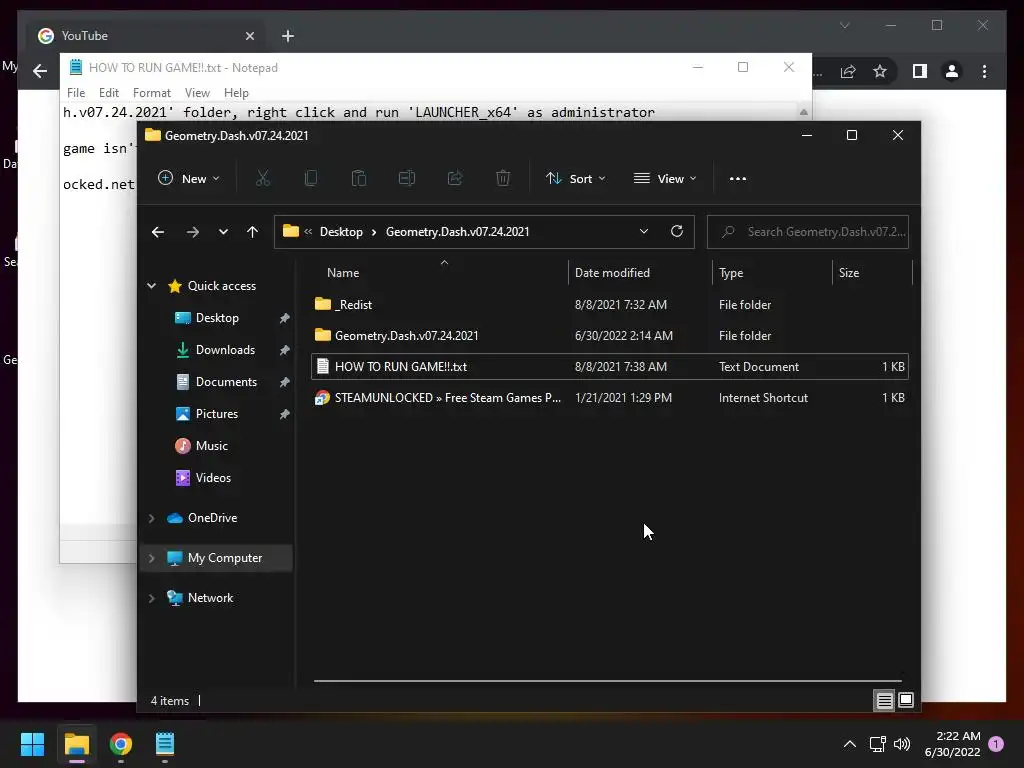Open the volume speaker icon in tray
The height and width of the screenshot is (768, 1024).
coord(902,744)
